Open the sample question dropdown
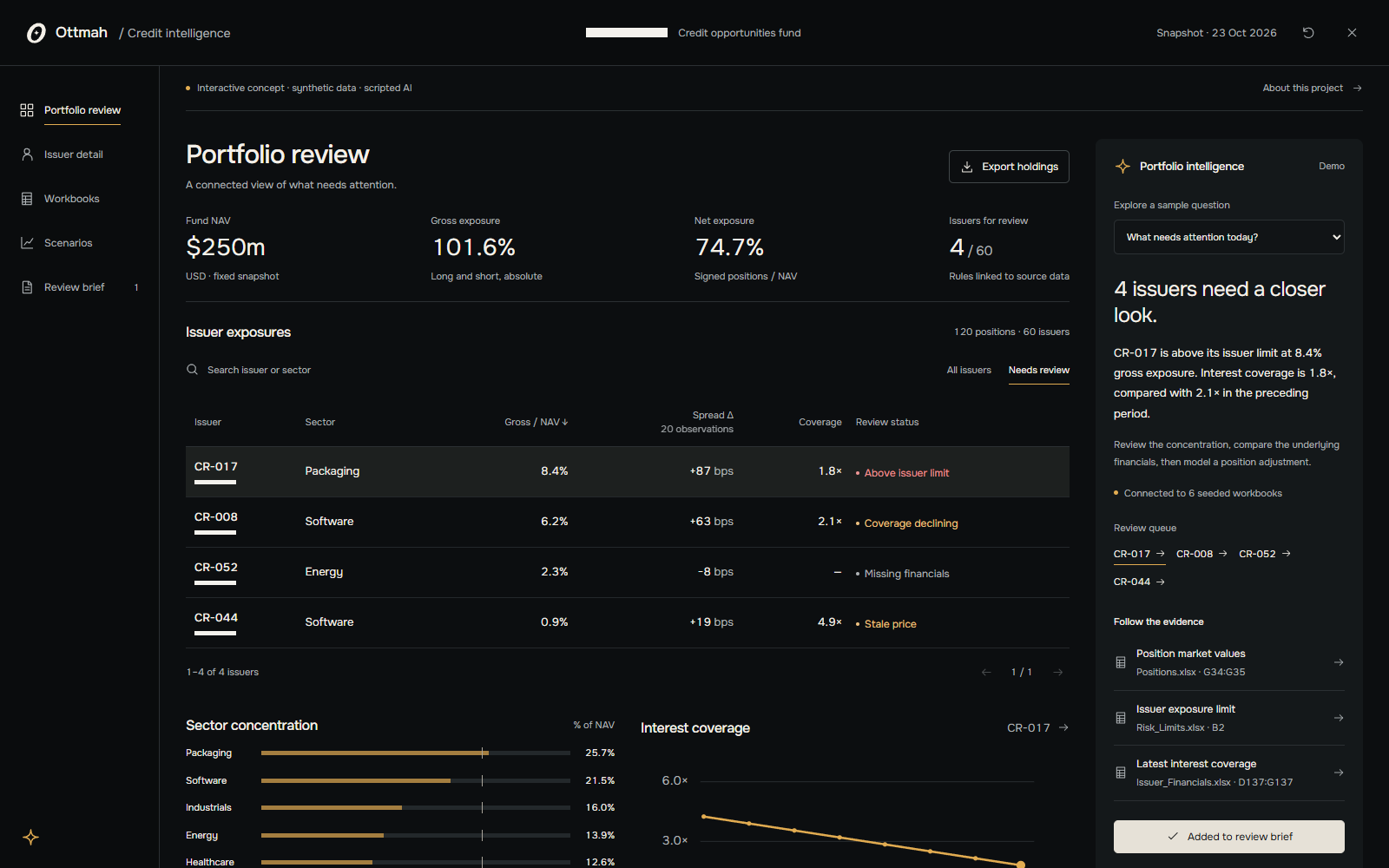 [1228, 237]
